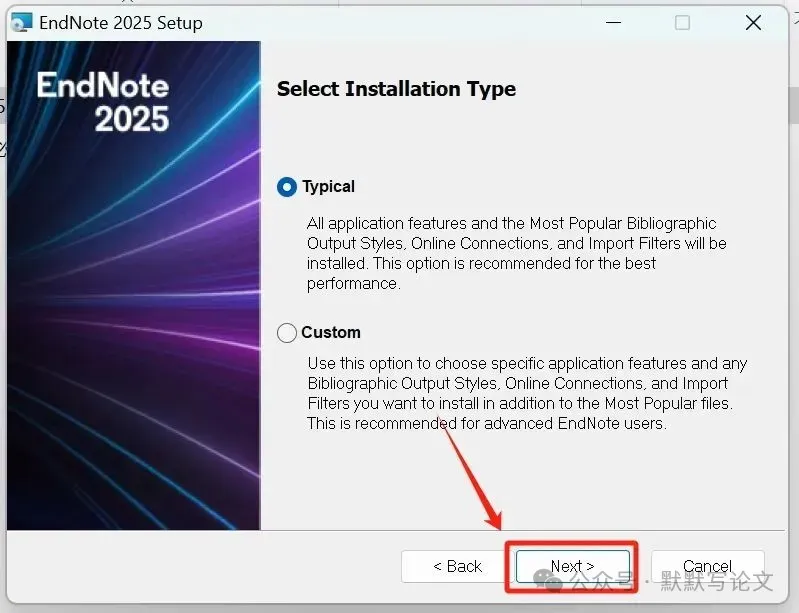The image size is (799, 613).
Task: Close the EndNote 2025 Setup window
Action: tap(753, 22)
